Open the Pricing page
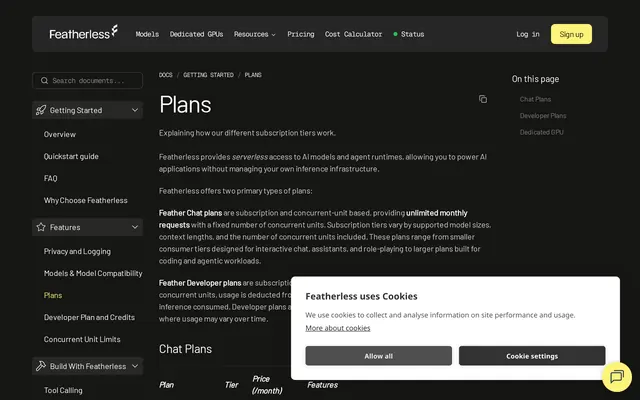 tap(301, 34)
